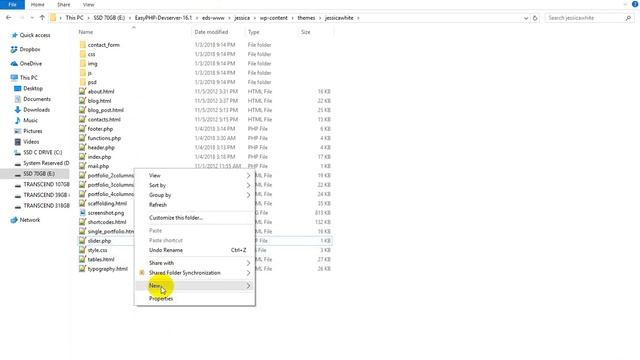Click chevron after themes in address path
The image size is (640, 360).
[320, 18]
